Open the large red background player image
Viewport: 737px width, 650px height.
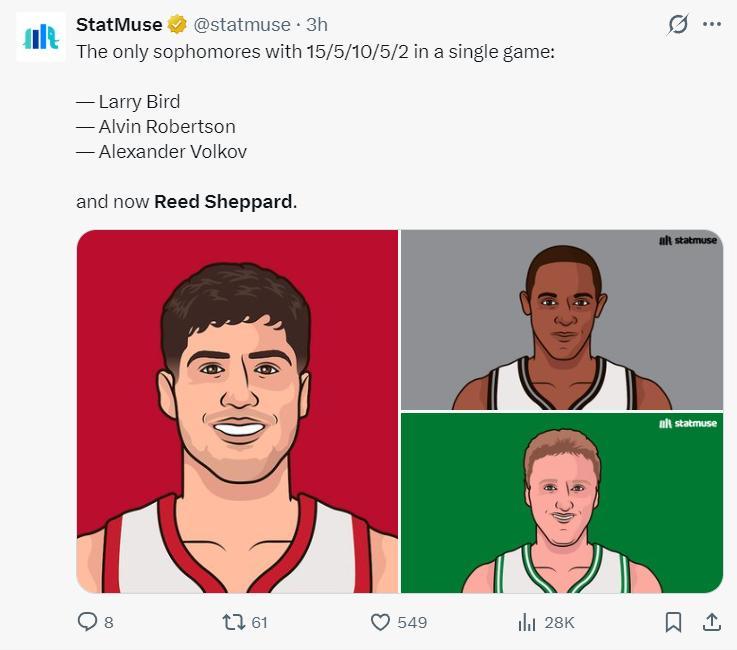click(x=238, y=411)
